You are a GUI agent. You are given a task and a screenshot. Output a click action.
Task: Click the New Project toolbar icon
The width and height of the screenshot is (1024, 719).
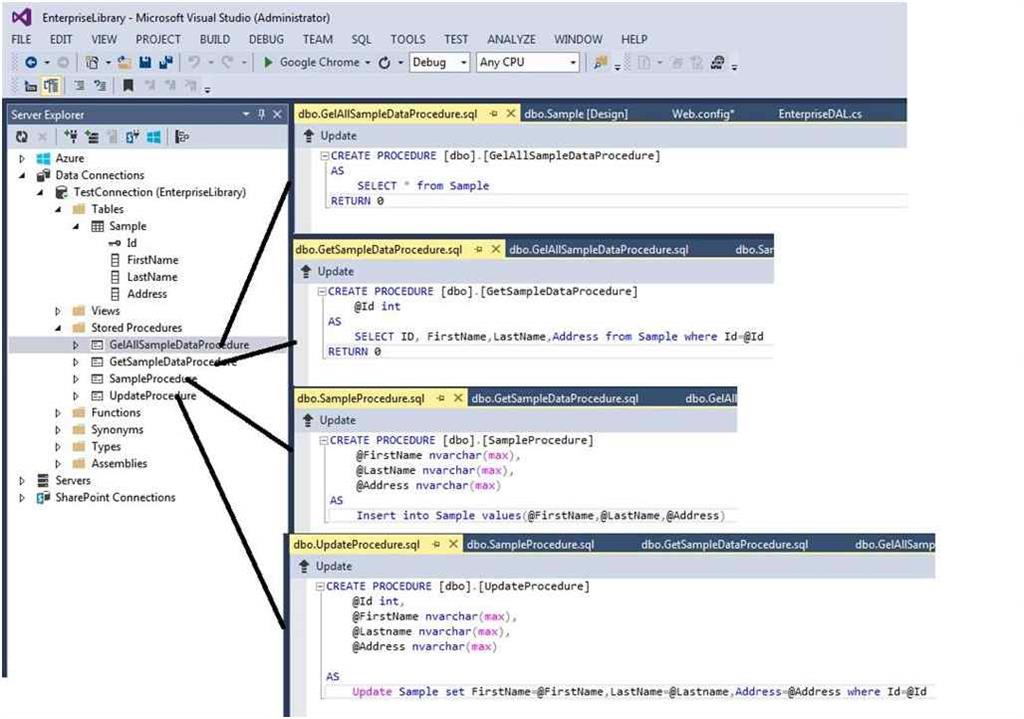click(x=92, y=62)
